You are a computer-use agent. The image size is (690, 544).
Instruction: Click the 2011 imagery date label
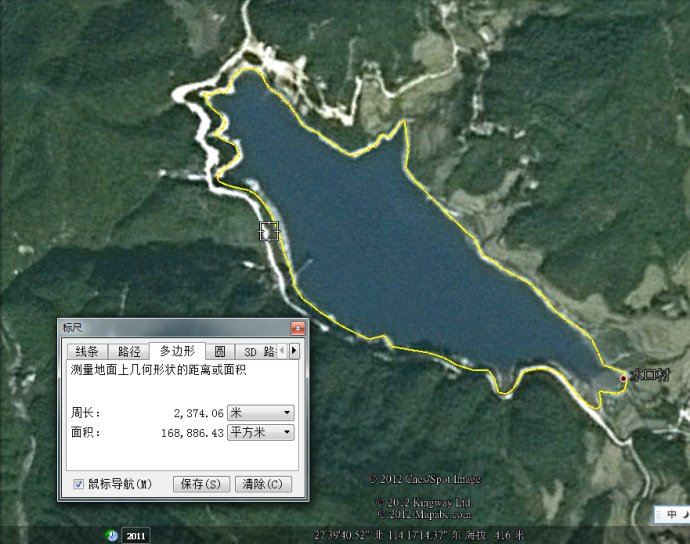tap(136, 536)
